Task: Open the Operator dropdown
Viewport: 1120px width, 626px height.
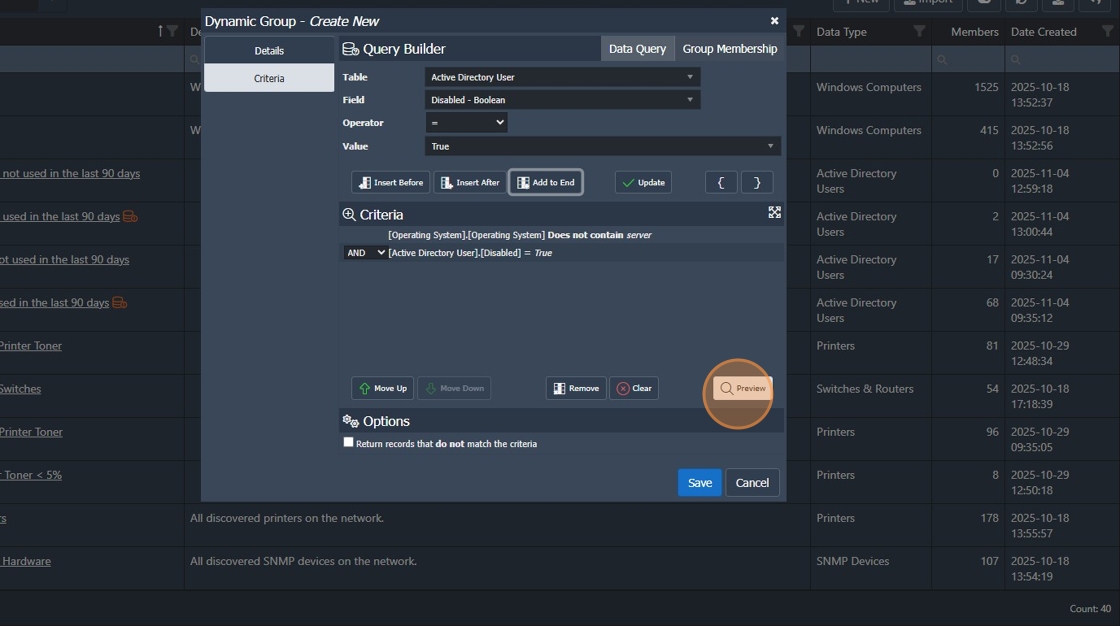Action: [x=466, y=122]
